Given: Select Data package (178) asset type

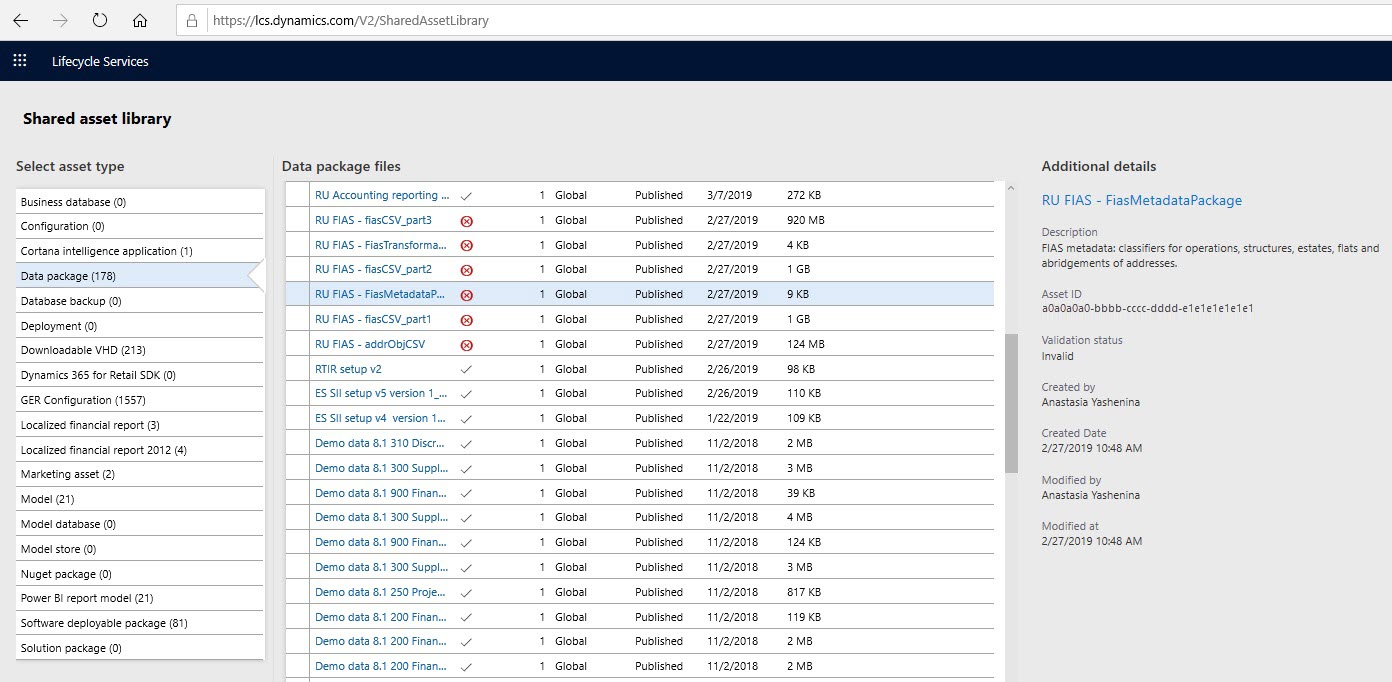Looking at the screenshot, I should (140, 276).
